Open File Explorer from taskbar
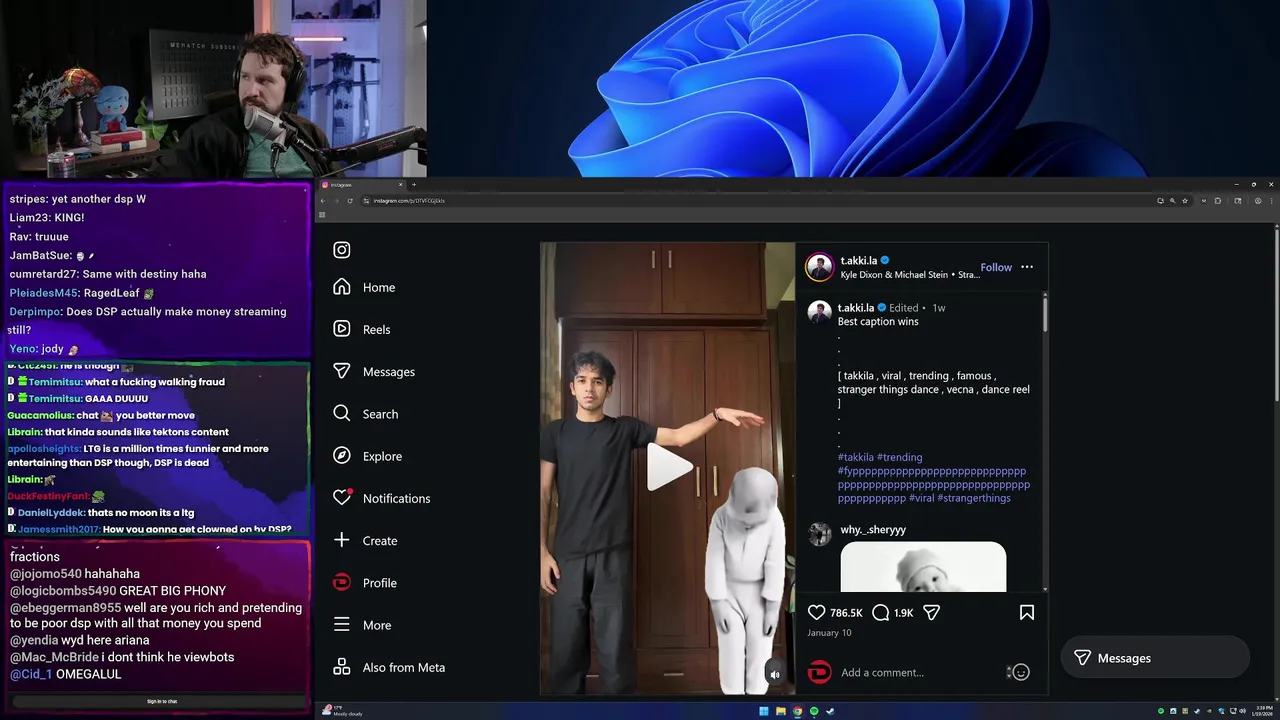 (x=781, y=711)
